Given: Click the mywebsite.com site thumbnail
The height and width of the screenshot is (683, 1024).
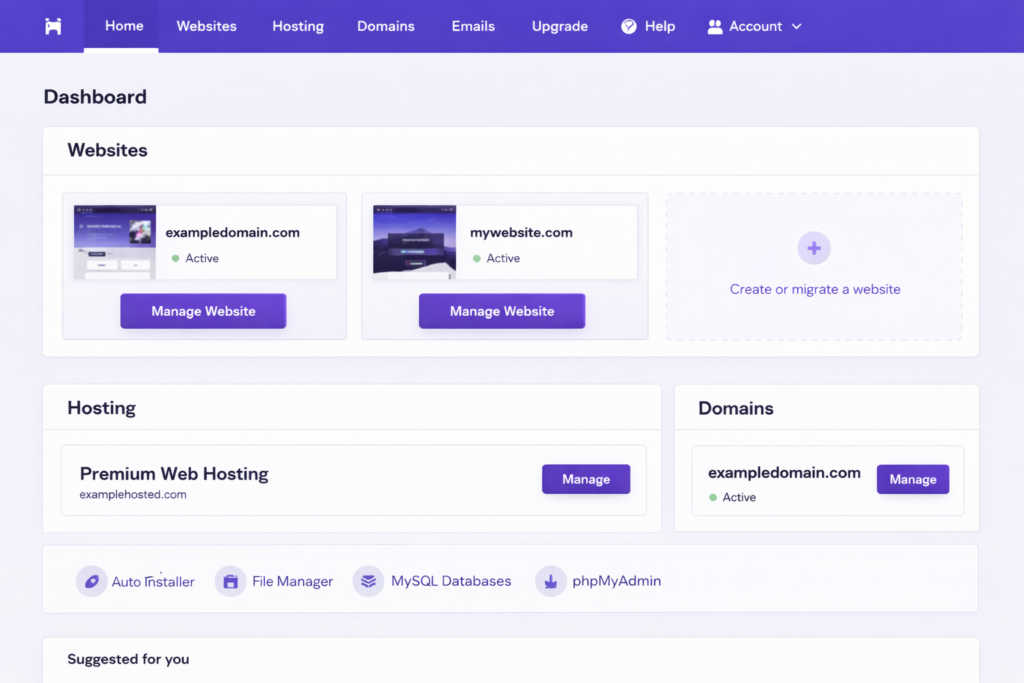Looking at the screenshot, I should 412,241.
